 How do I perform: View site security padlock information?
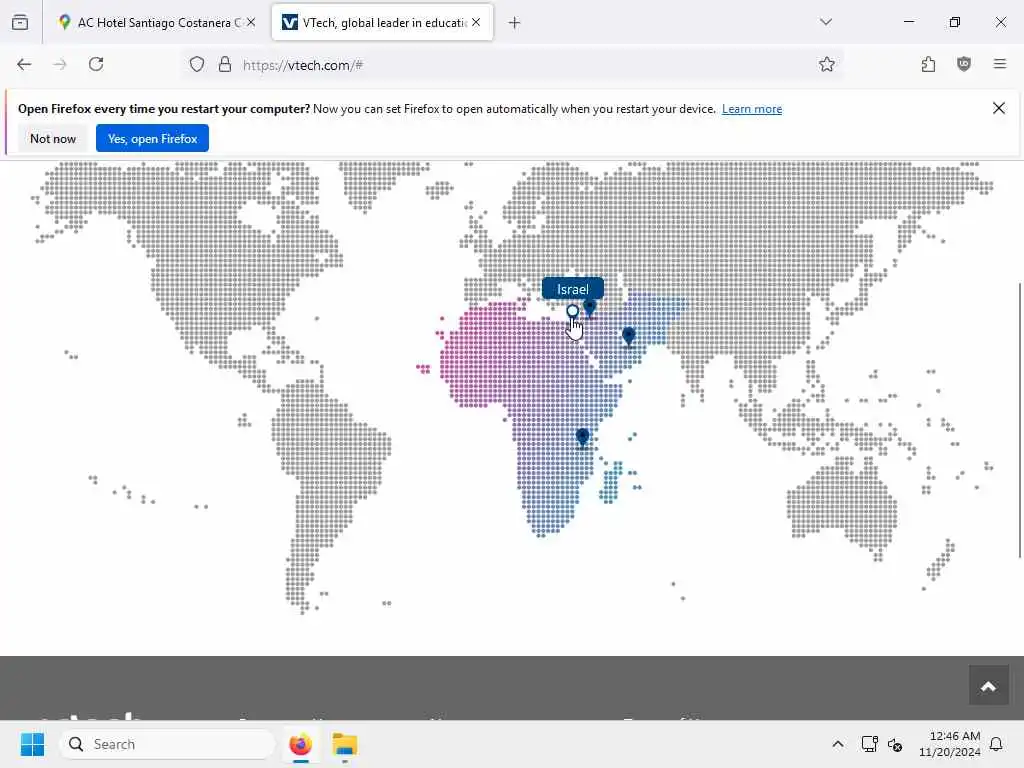(x=225, y=64)
